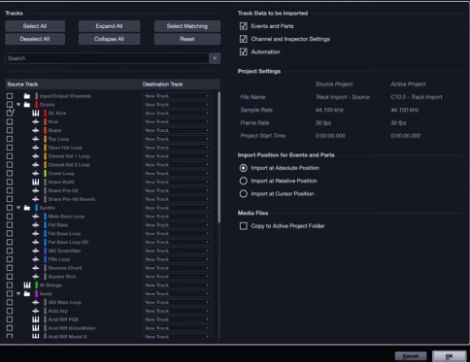This screenshot has width=470, height=362.
Task: Clear search with the X button
Action: (x=215, y=58)
